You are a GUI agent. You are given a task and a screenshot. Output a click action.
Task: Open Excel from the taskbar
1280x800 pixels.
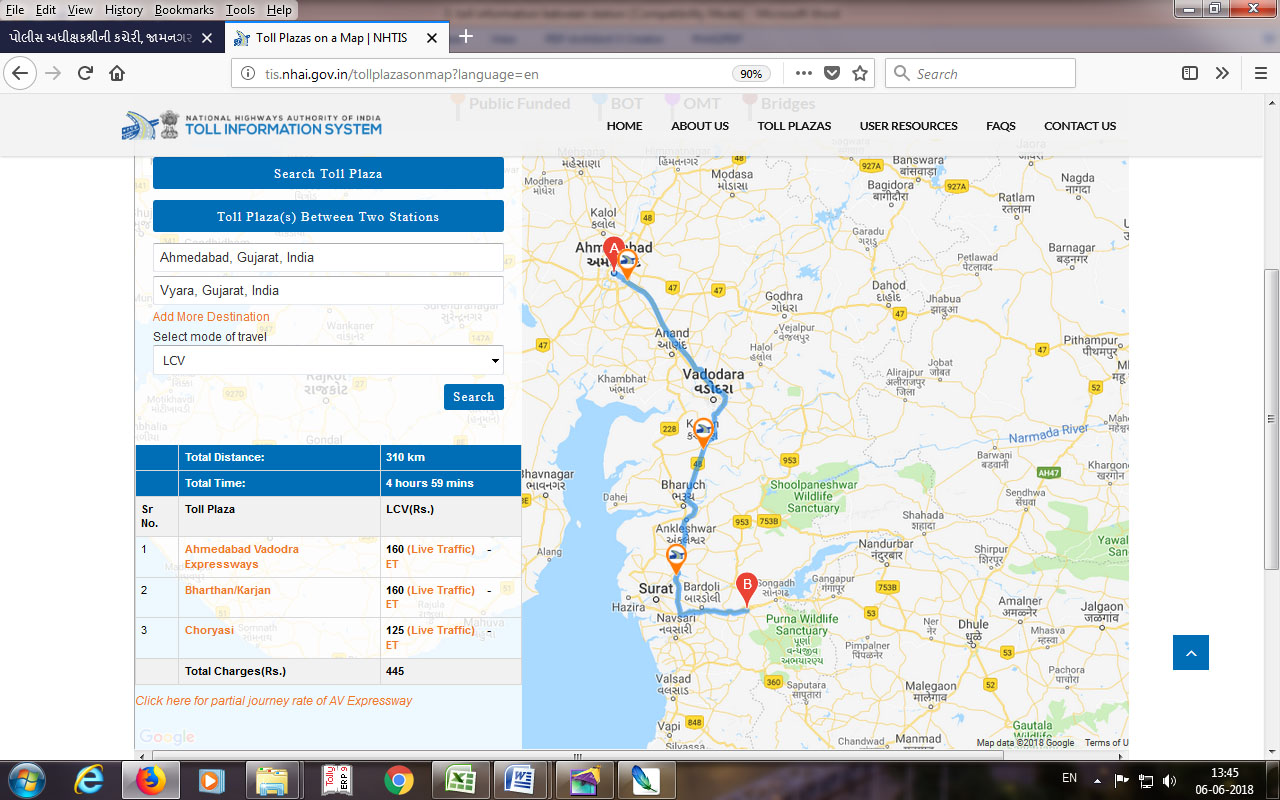(459, 779)
